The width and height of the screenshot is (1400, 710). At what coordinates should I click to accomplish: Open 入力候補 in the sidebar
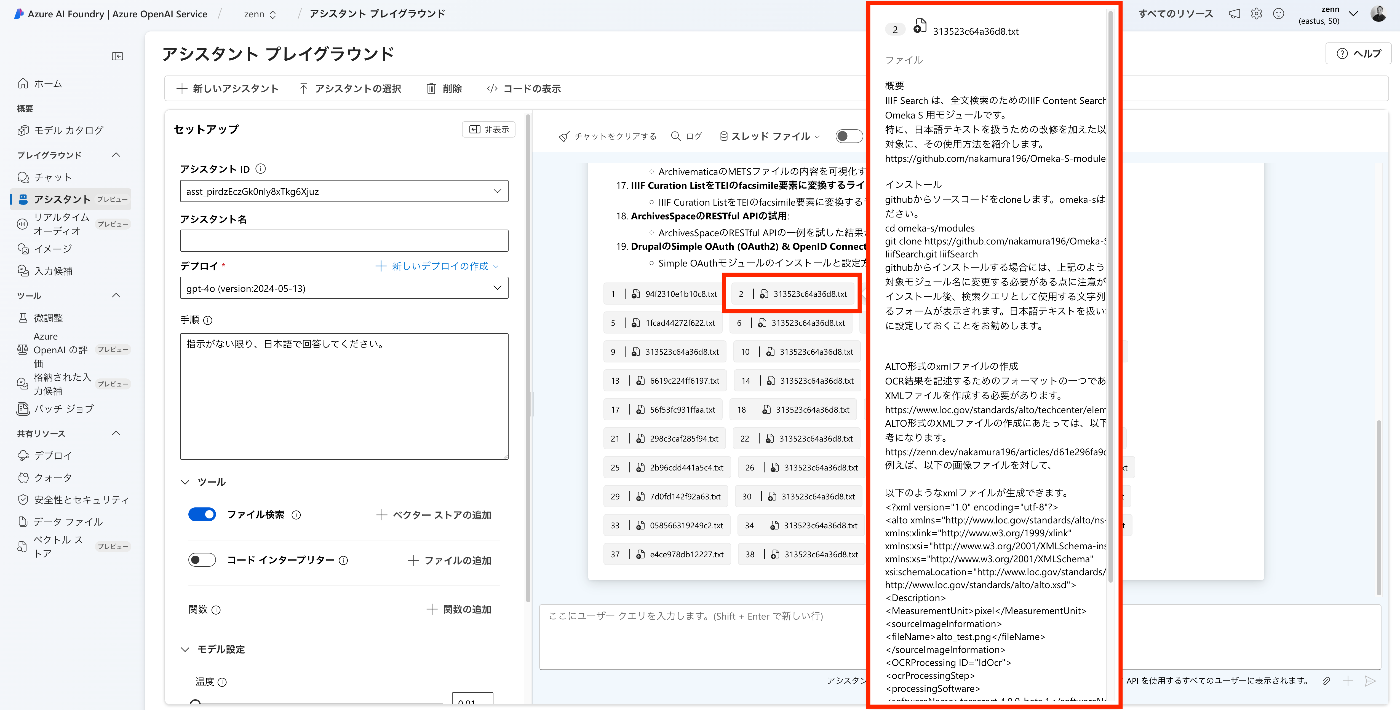pos(46,270)
